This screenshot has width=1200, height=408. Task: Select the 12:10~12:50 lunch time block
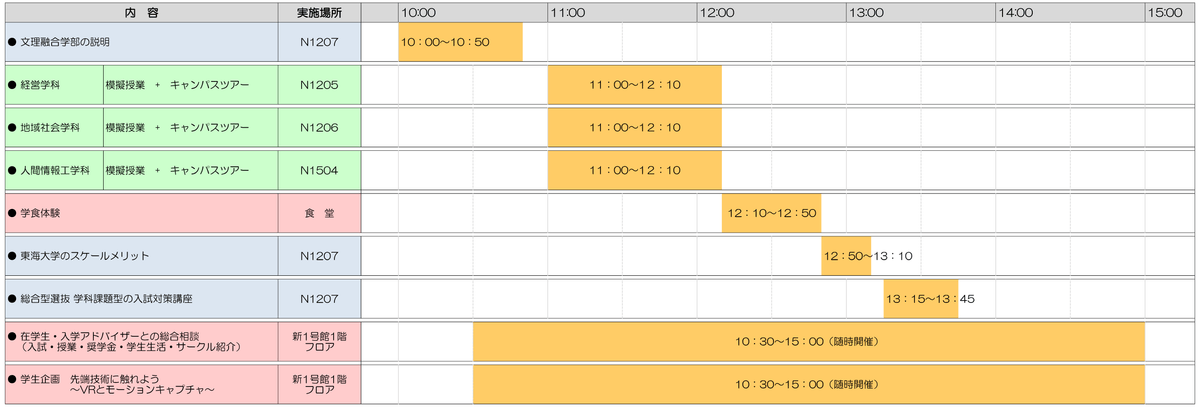click(x=771, y=213)
